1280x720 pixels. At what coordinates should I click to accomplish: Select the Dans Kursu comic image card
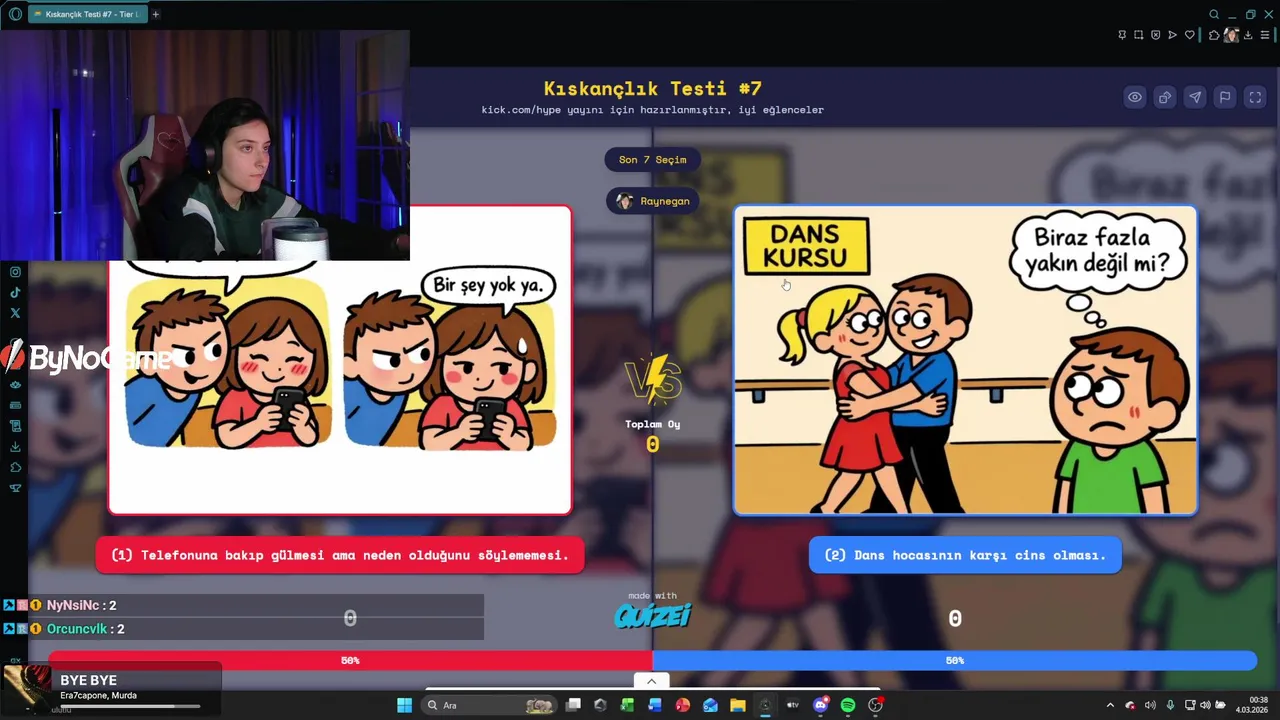(x=965, y=360)
